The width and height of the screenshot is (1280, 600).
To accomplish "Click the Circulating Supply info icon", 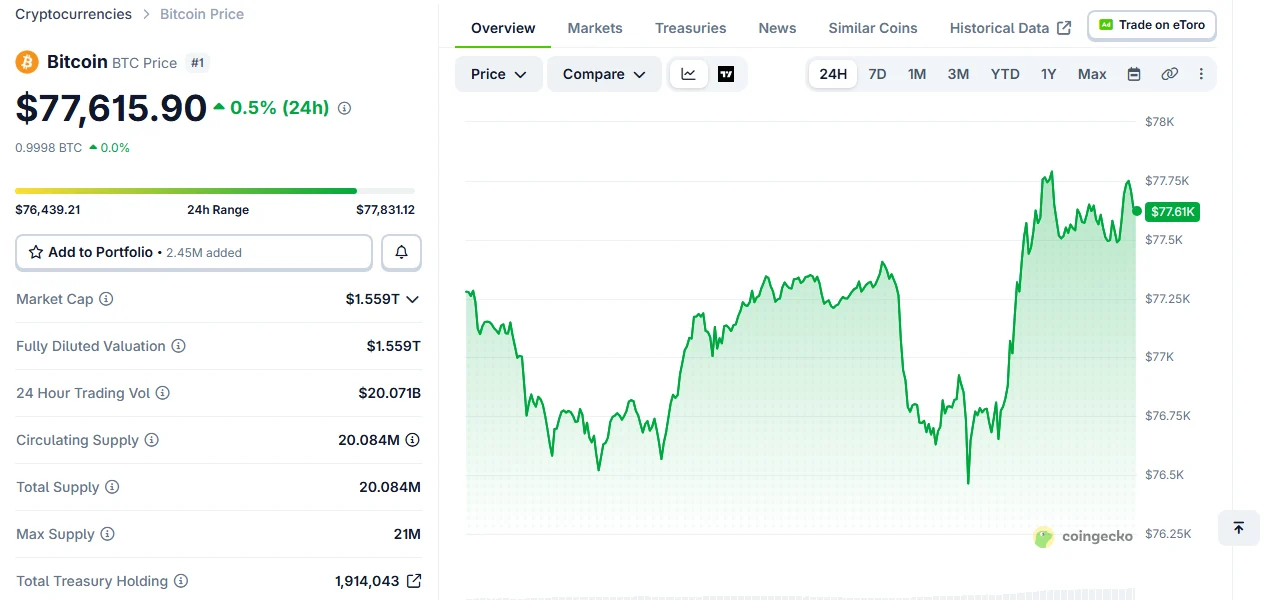I will point(152,440).
